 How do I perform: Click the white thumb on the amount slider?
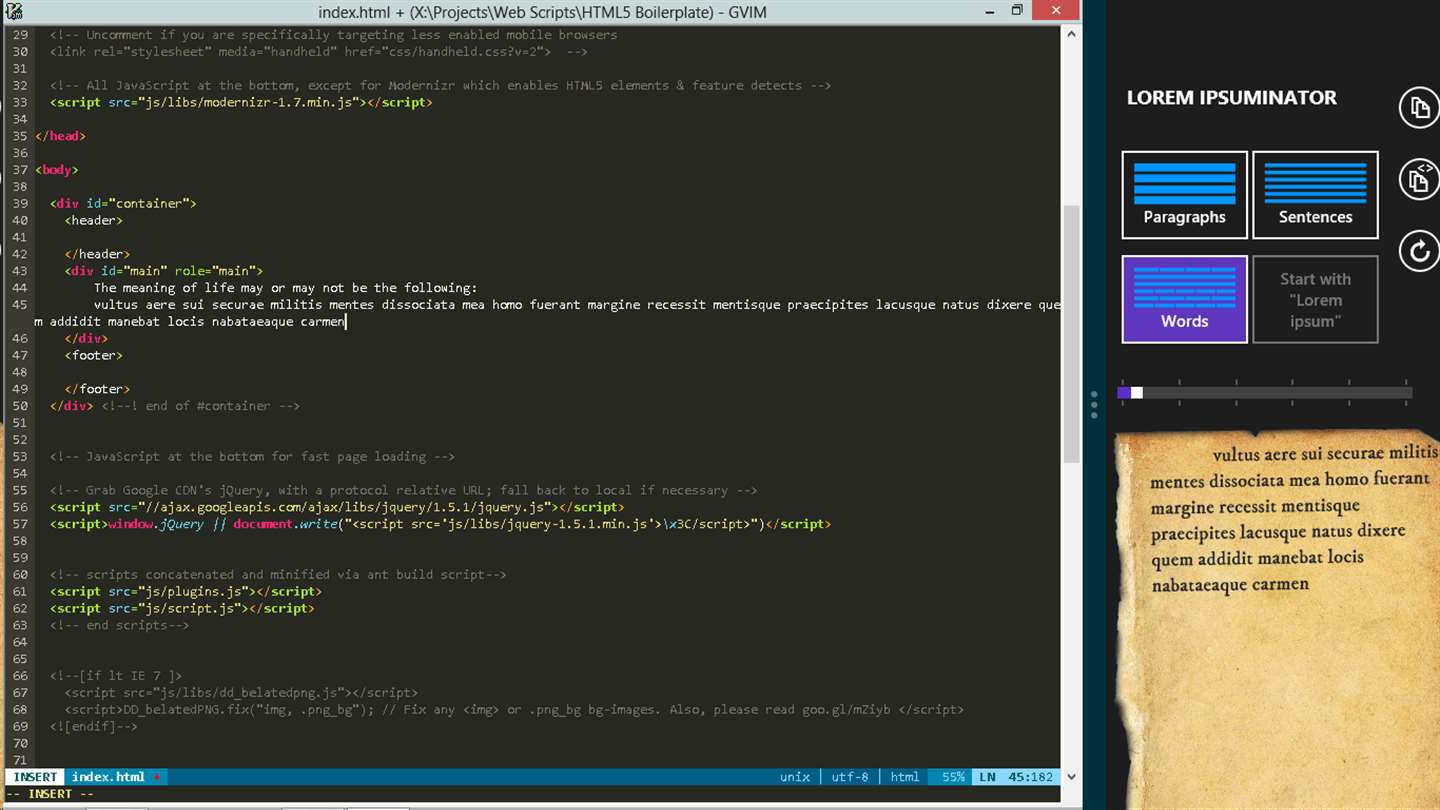pos(1137,393)
